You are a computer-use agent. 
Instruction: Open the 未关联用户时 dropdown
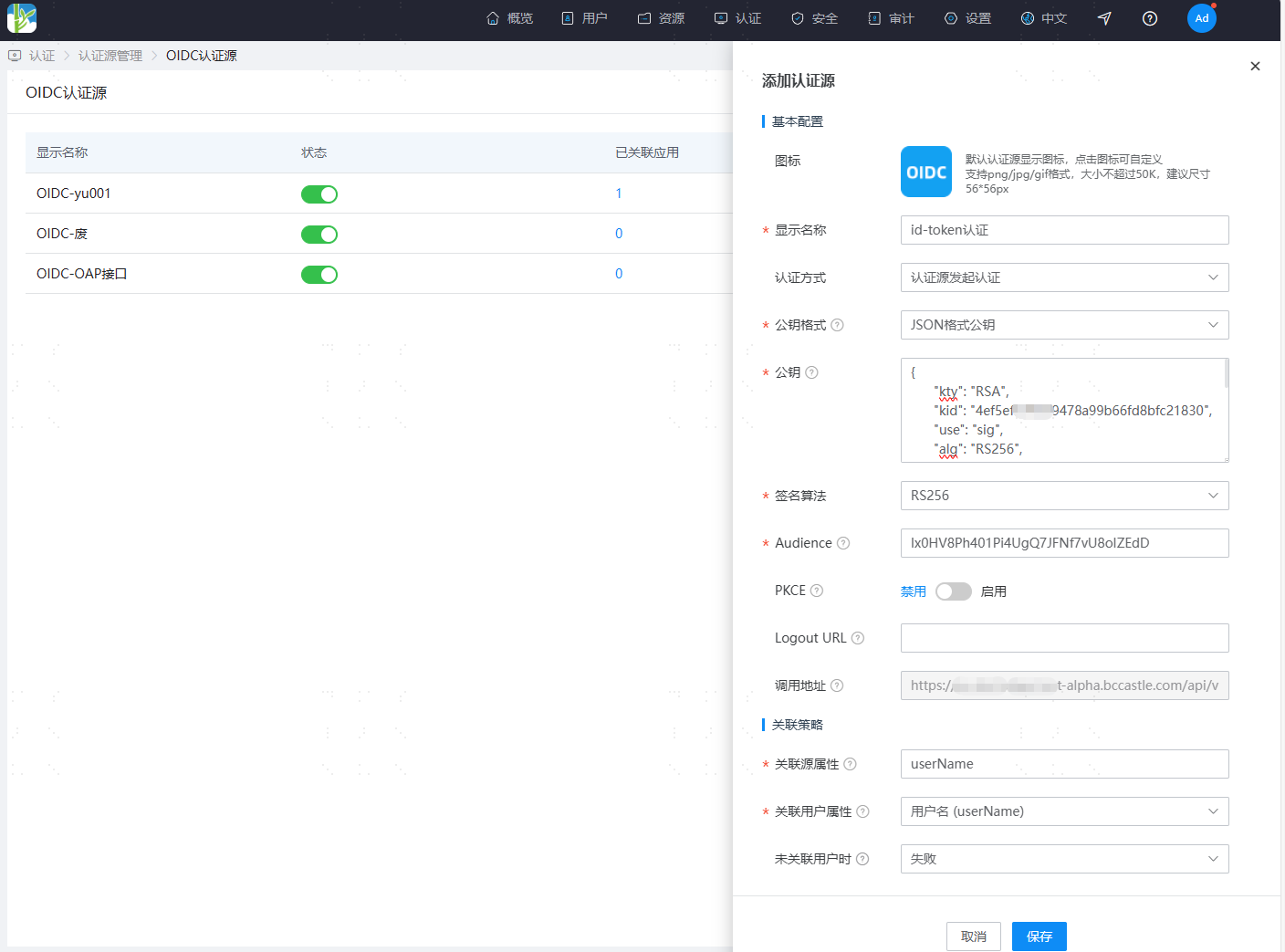coord(1064,859)
